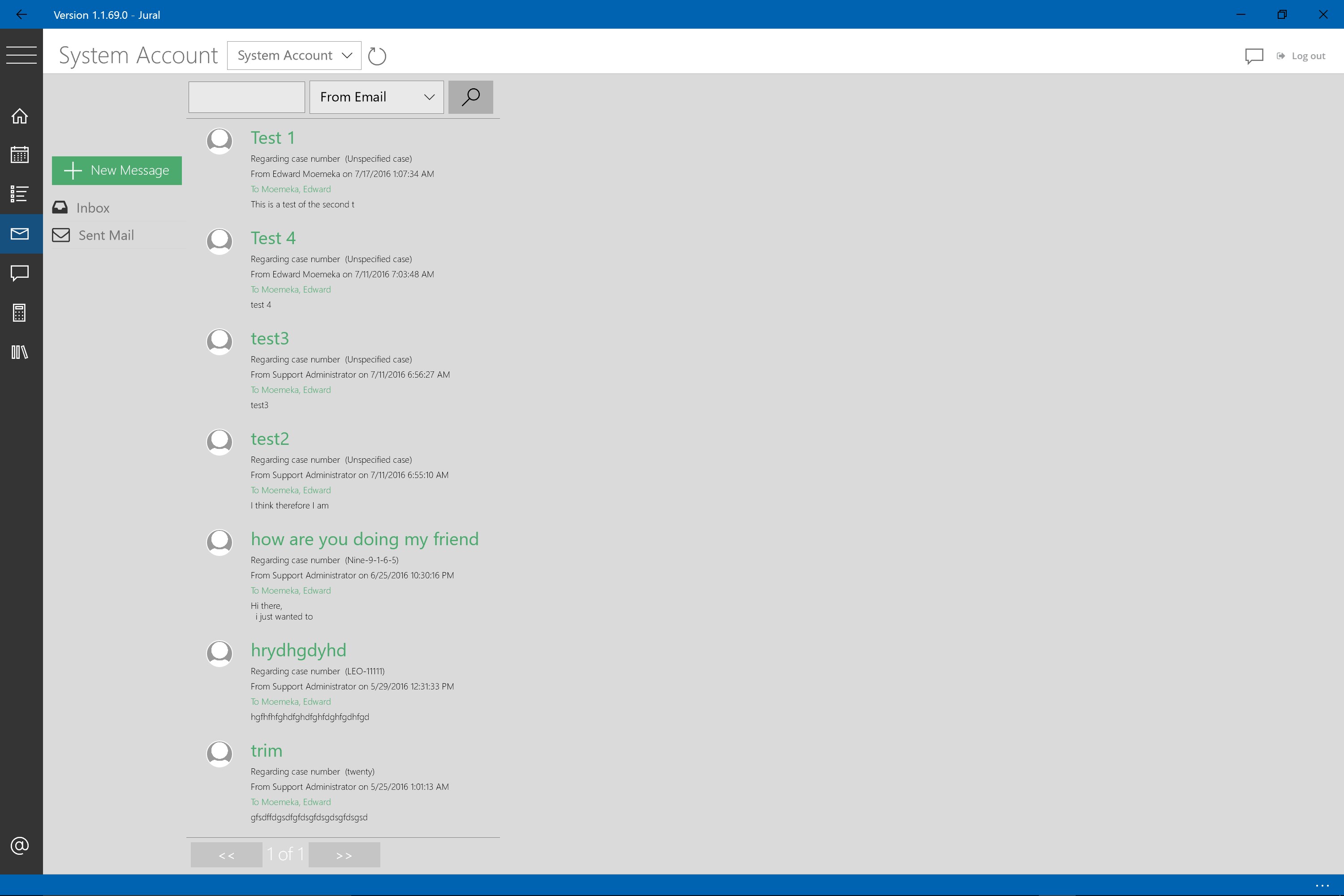The width and height of the screenshot is (1344, 896).
Task: Open the top-right comment bubble icon
Action: pos(1254,56)
